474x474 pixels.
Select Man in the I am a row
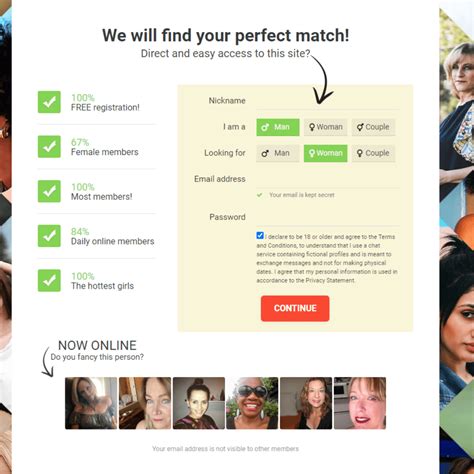pyautogui.click(x=278, y=127)
